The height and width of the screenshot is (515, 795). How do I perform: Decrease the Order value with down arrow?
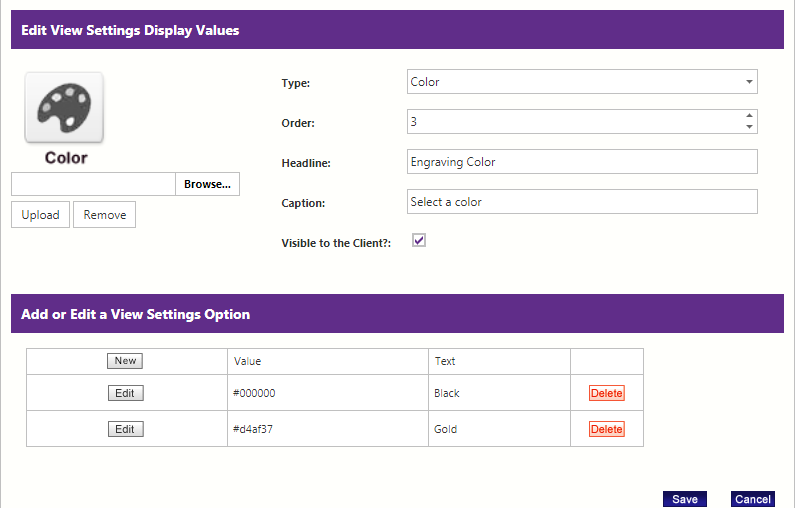[x=749, y=127]
